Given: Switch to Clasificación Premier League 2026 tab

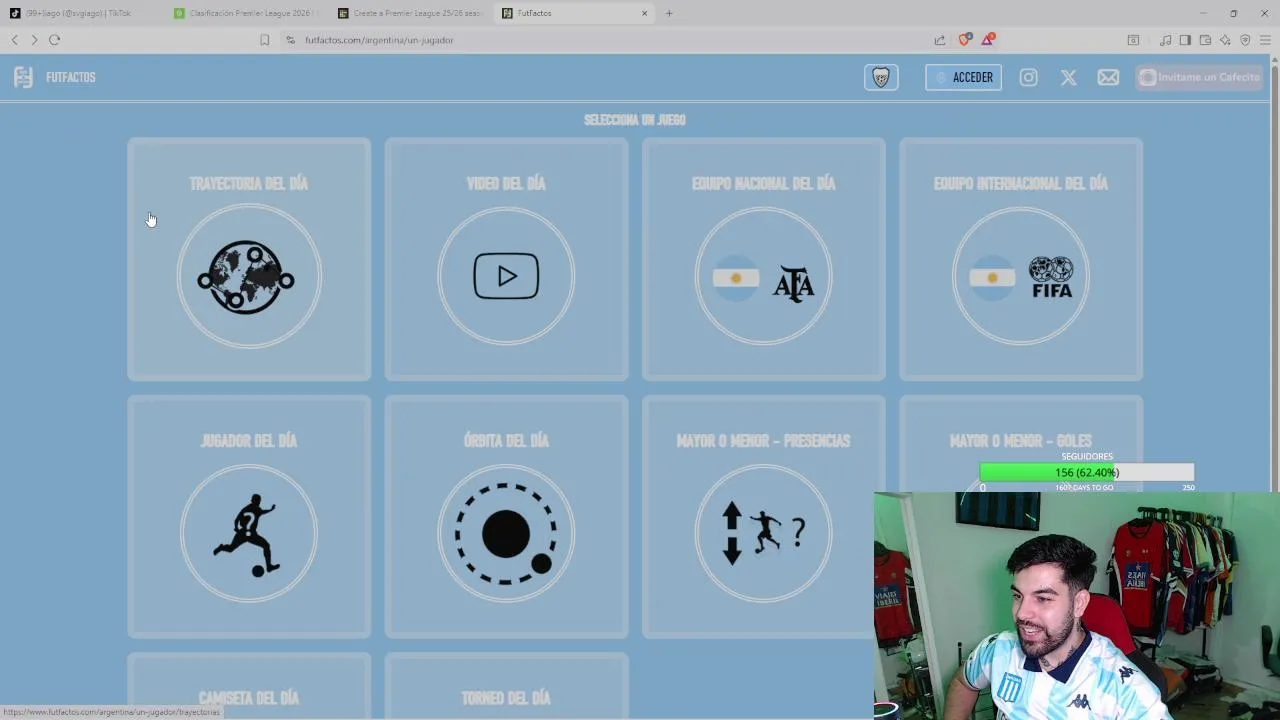Looking at the screenshot, I should pos(246,13).
